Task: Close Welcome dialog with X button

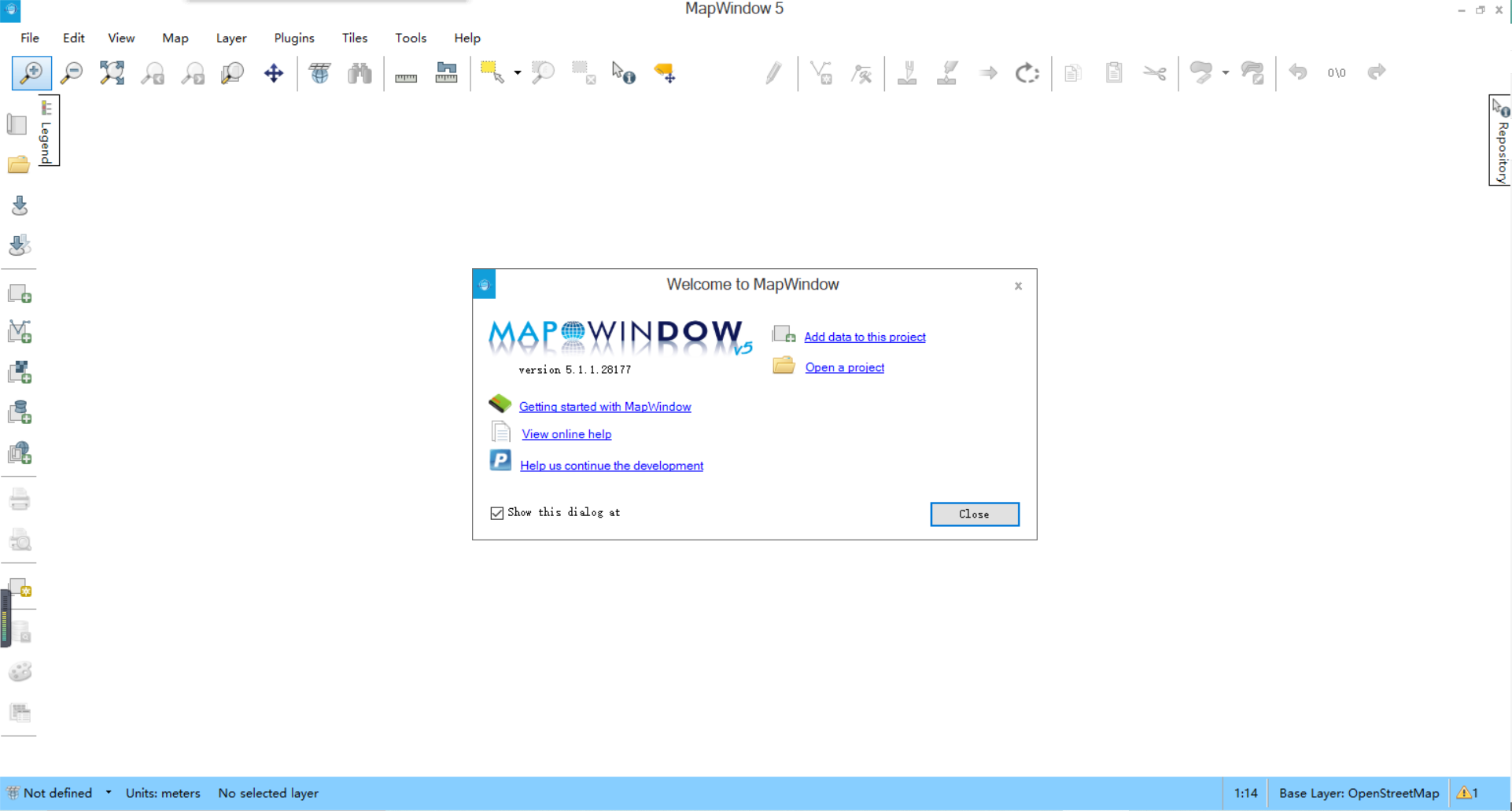Action: (1018, 286)
